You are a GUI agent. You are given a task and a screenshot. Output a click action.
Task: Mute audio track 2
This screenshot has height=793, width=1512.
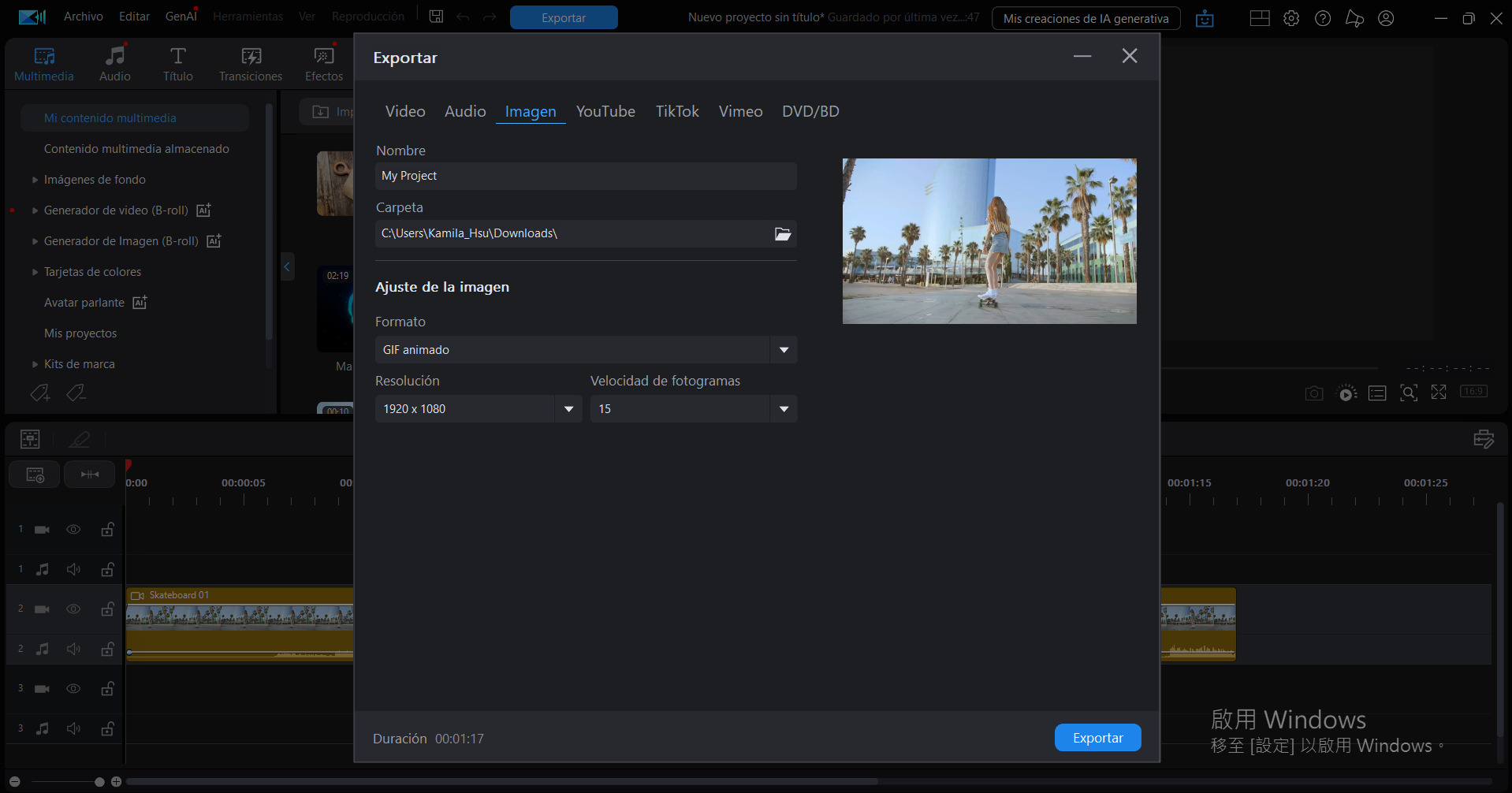click(x=73, y=649)
